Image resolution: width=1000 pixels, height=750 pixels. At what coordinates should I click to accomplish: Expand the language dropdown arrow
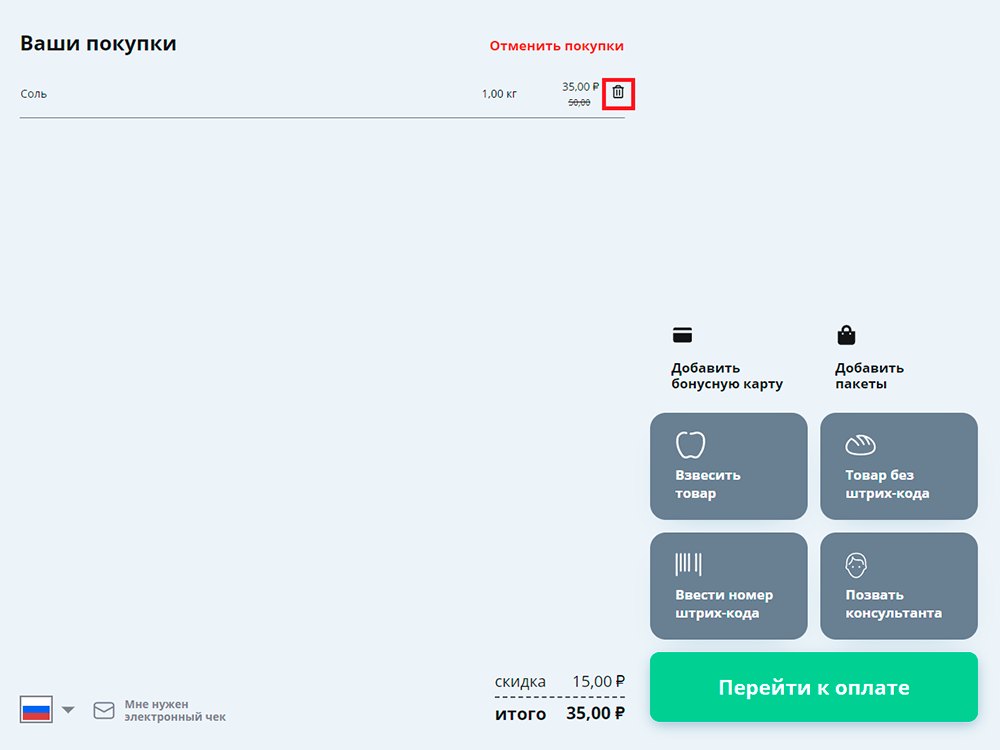[68, 710]
